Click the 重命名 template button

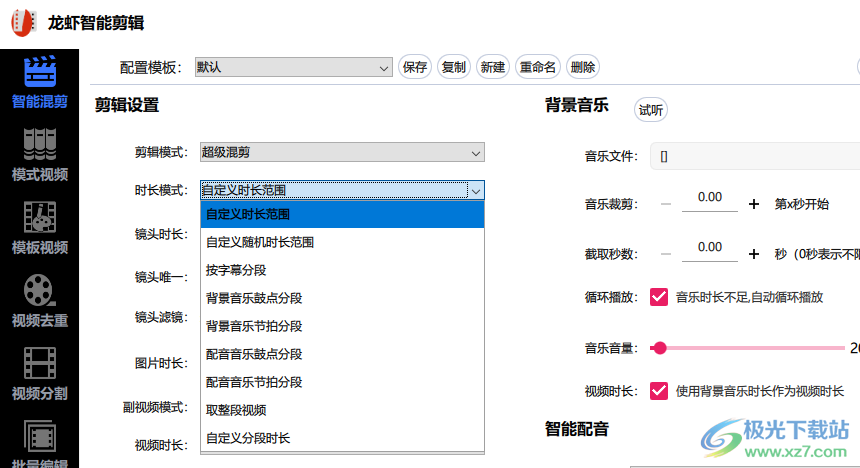point(538,67)
